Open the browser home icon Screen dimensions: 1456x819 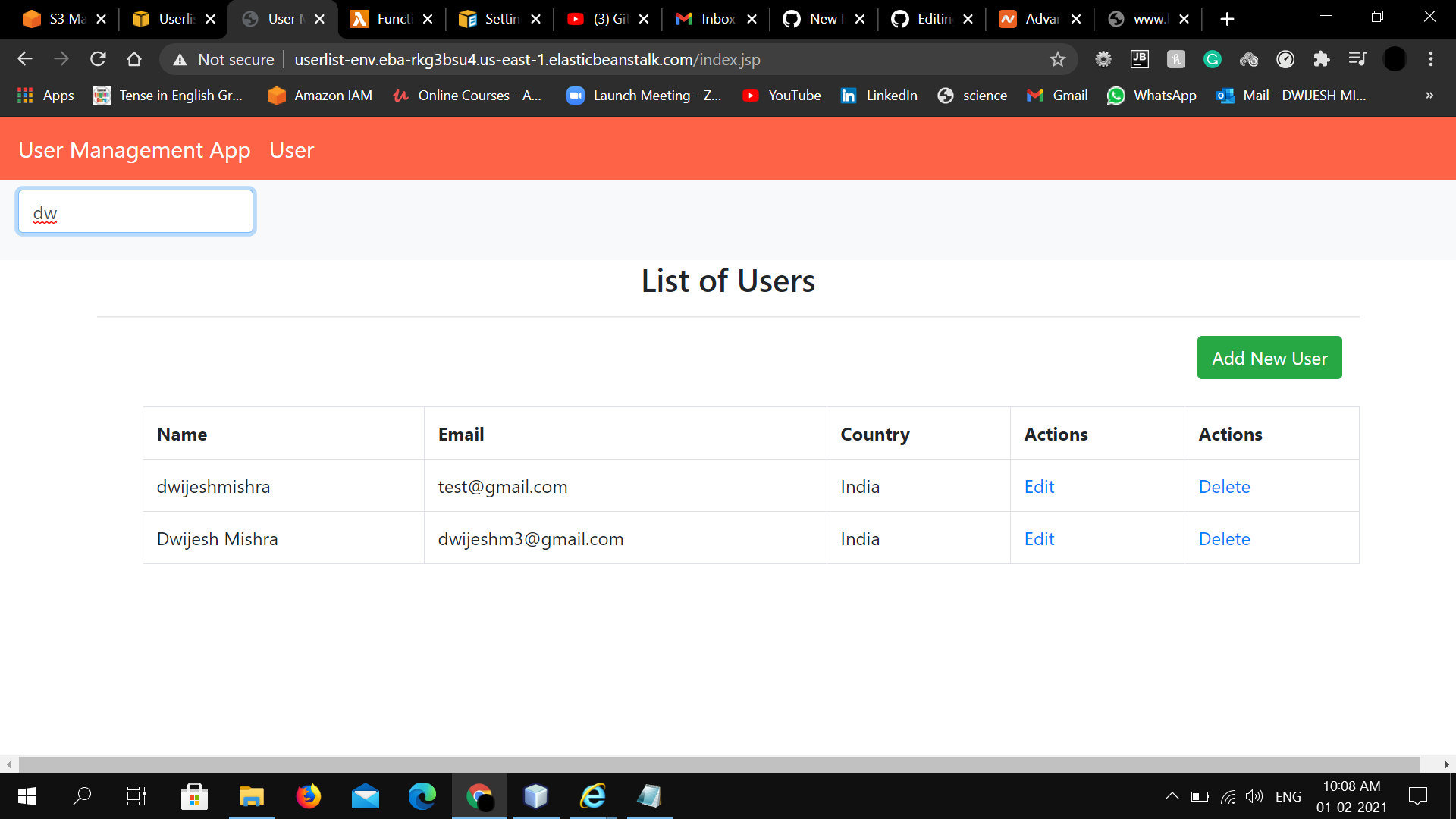click(x=134, y=59)
